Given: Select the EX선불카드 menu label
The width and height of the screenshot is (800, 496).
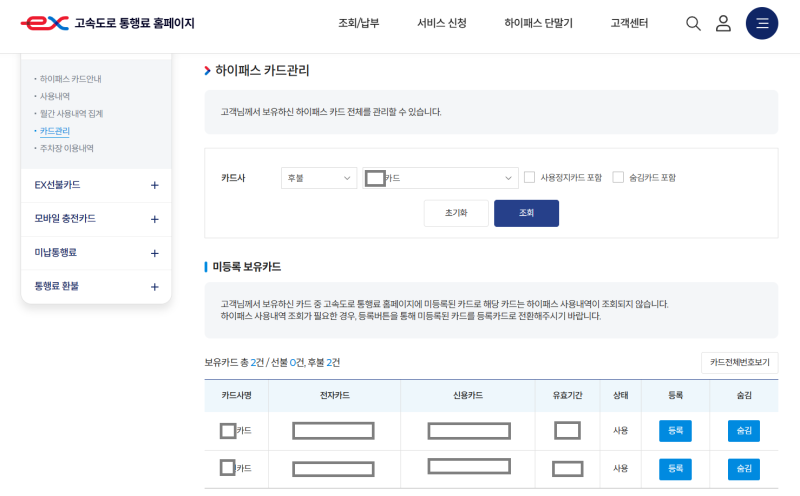Looking at the screenshot, I should point(57,185).
